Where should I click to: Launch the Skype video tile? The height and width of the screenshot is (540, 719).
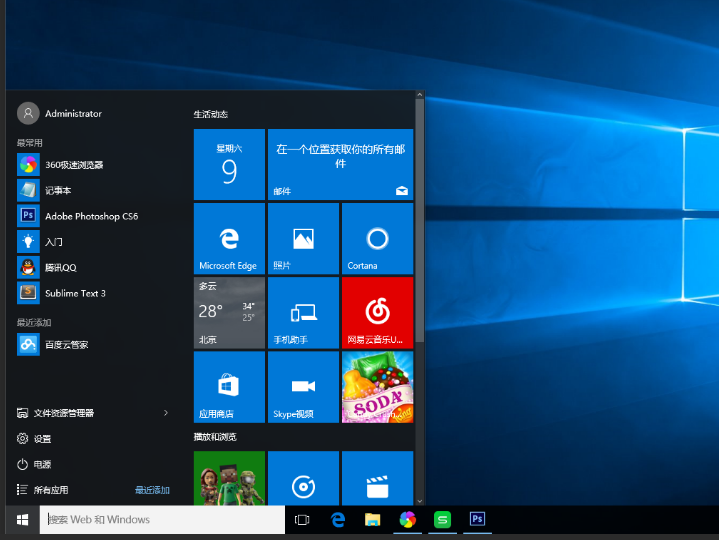point(303,387)
